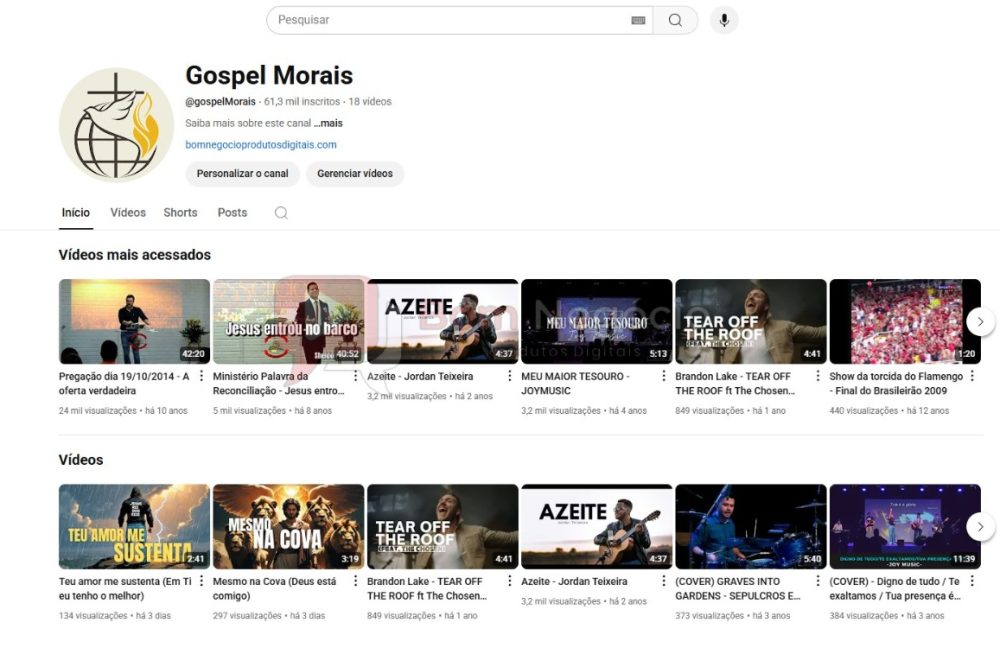Click the @gospelMorais handle text

(221, 101)
